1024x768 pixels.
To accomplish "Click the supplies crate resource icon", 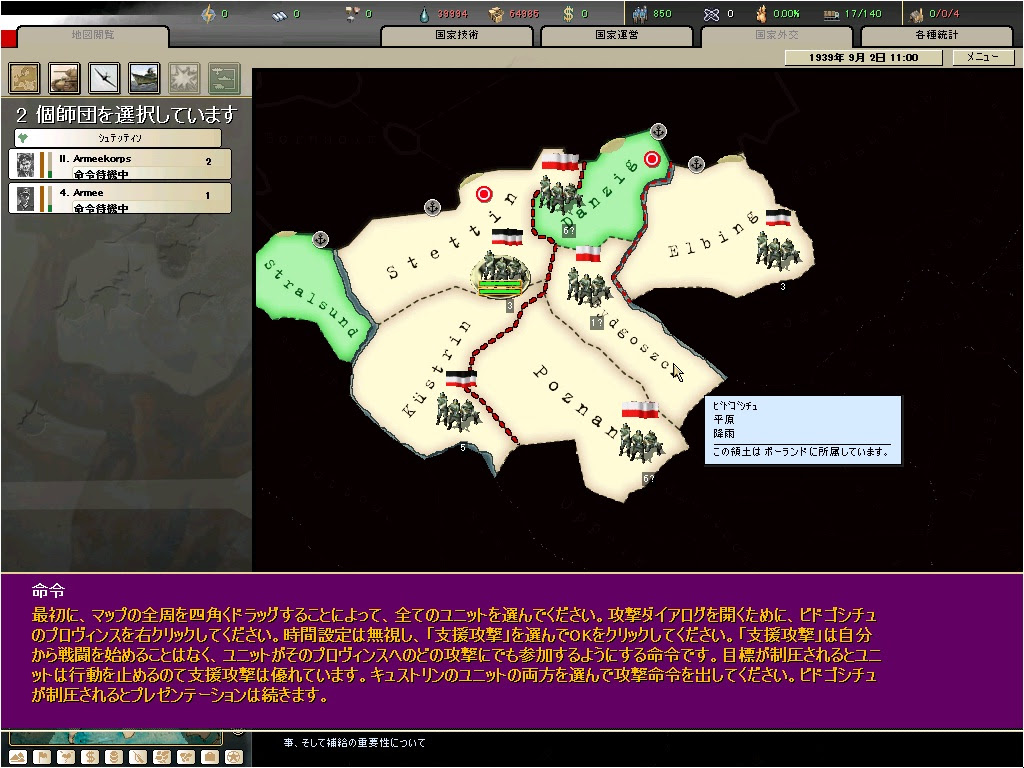I will click(x=496, y=14).
